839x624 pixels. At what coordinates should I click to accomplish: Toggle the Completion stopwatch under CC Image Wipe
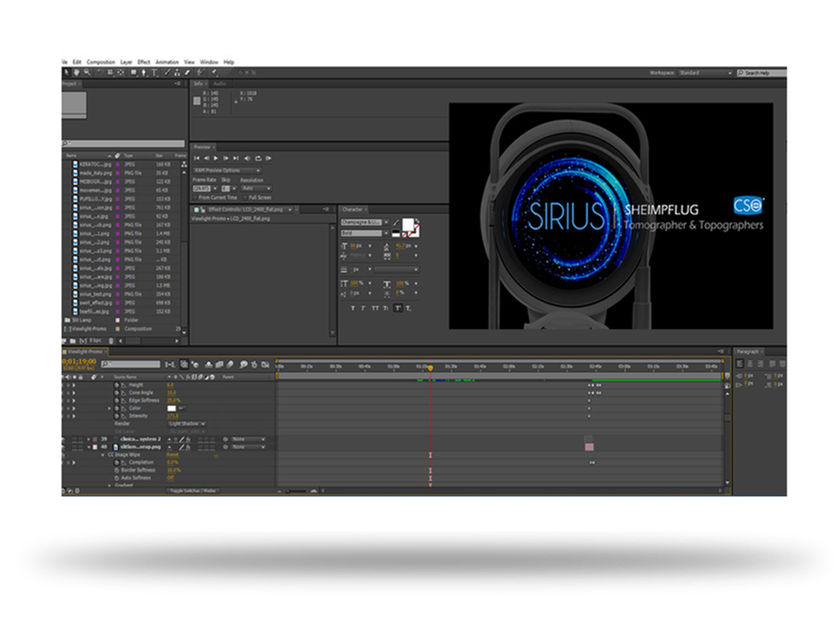(x=117, y=462)
